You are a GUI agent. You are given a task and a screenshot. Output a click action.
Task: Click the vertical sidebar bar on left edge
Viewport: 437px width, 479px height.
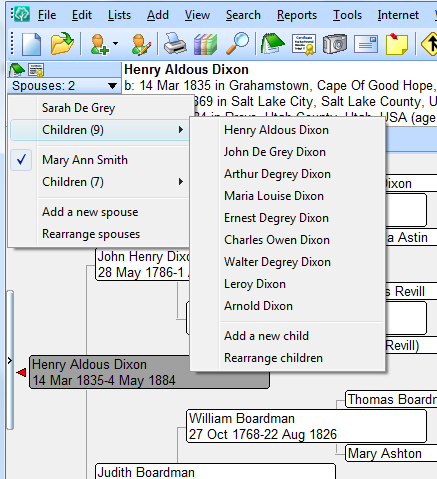coord(10,360)
